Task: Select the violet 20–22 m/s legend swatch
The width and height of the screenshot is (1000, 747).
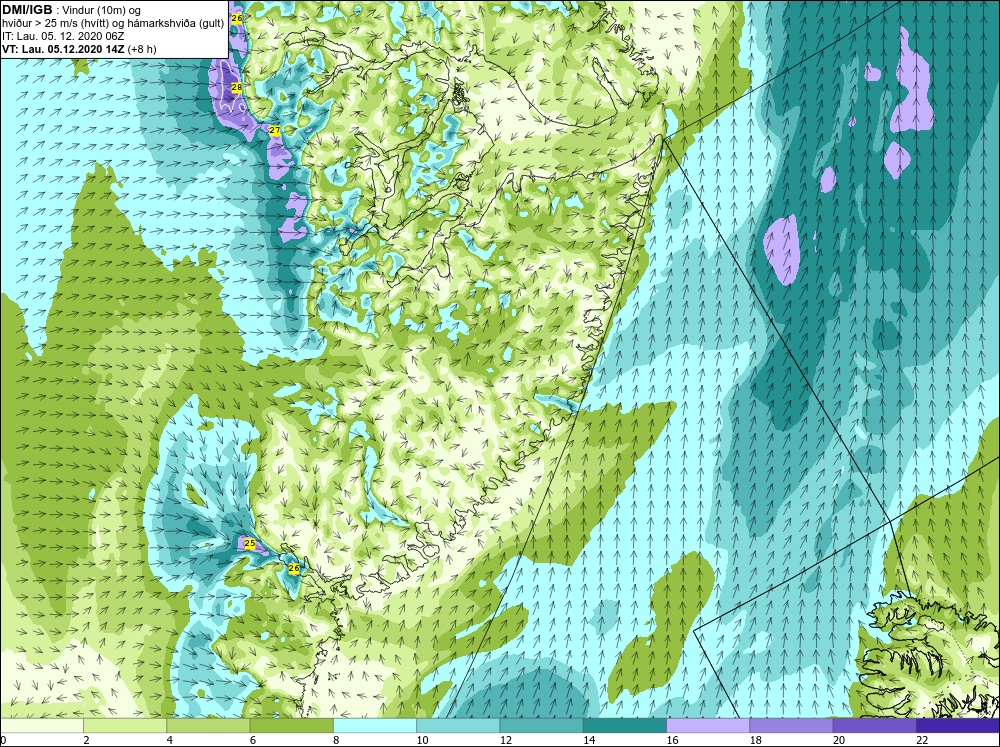Action: [x=874, y=726]
